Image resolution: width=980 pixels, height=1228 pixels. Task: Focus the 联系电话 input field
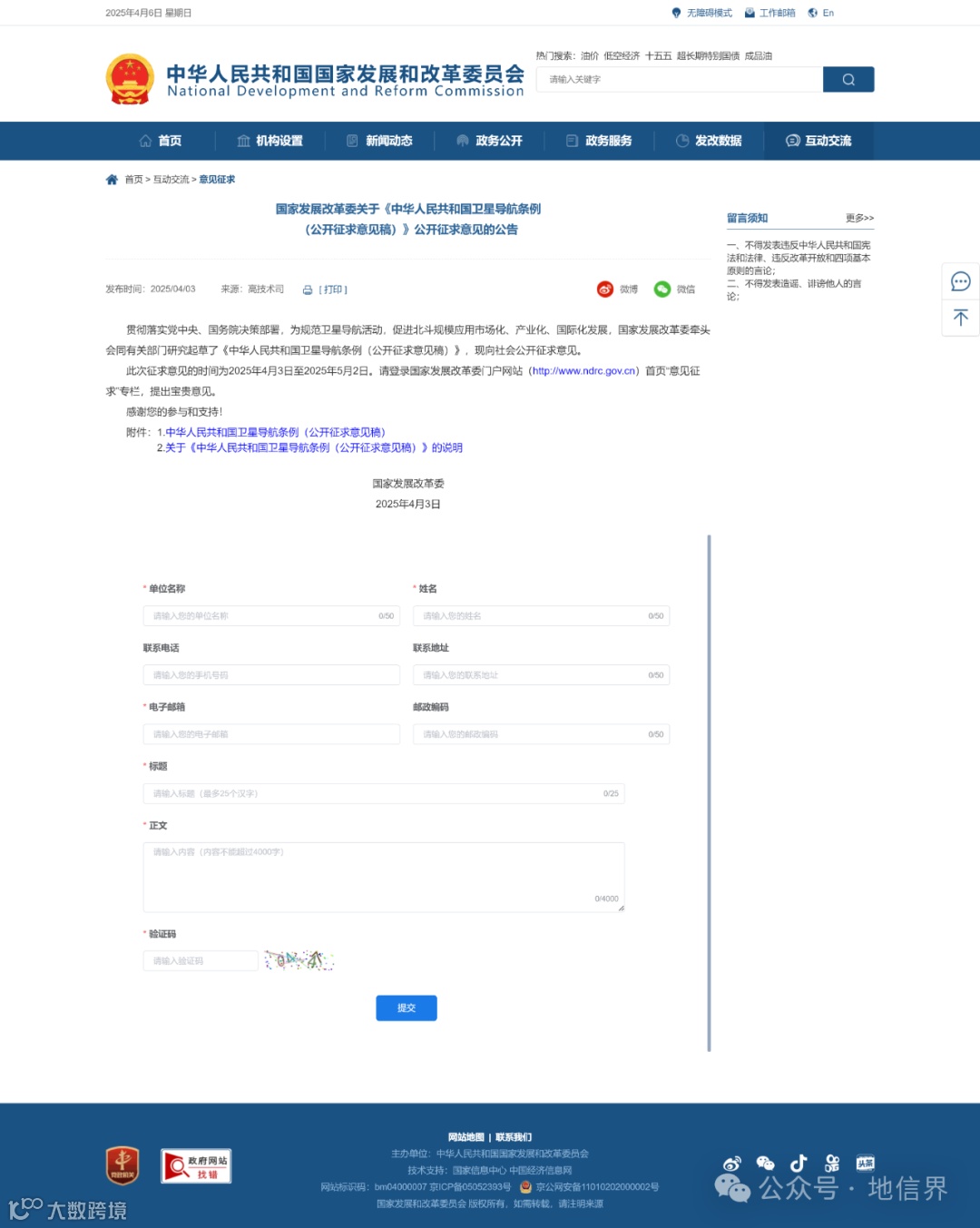click(x=271, y=675)
